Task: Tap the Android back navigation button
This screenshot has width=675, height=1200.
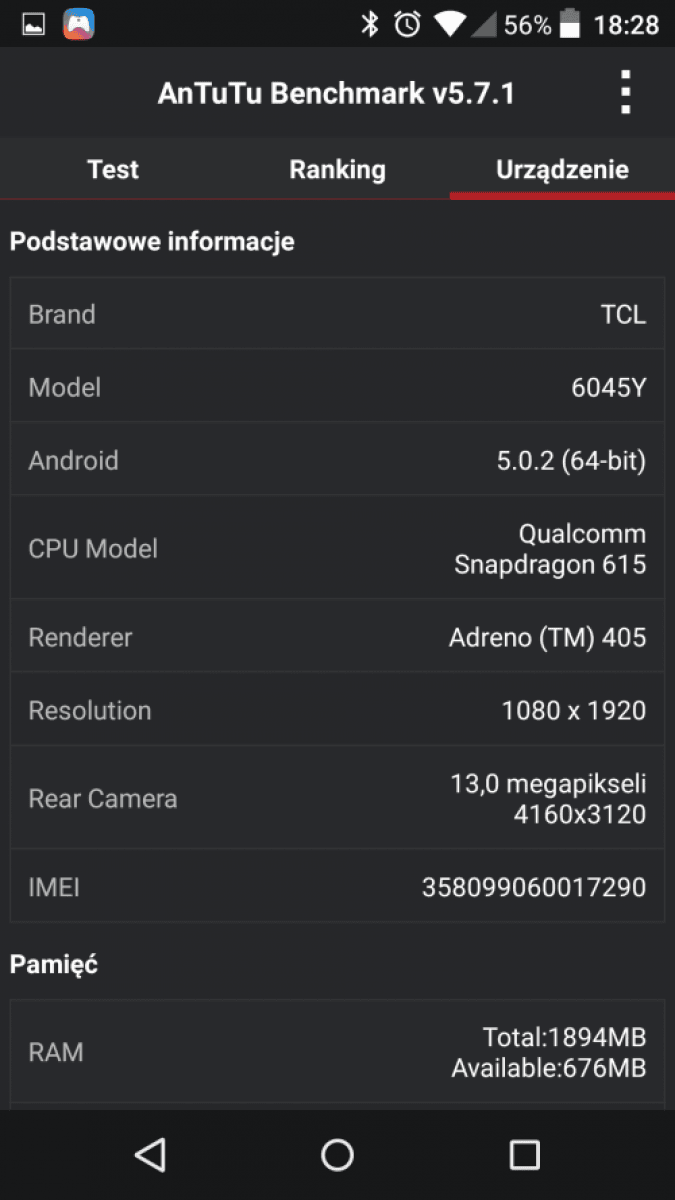Action: [x=150, y=1154]
